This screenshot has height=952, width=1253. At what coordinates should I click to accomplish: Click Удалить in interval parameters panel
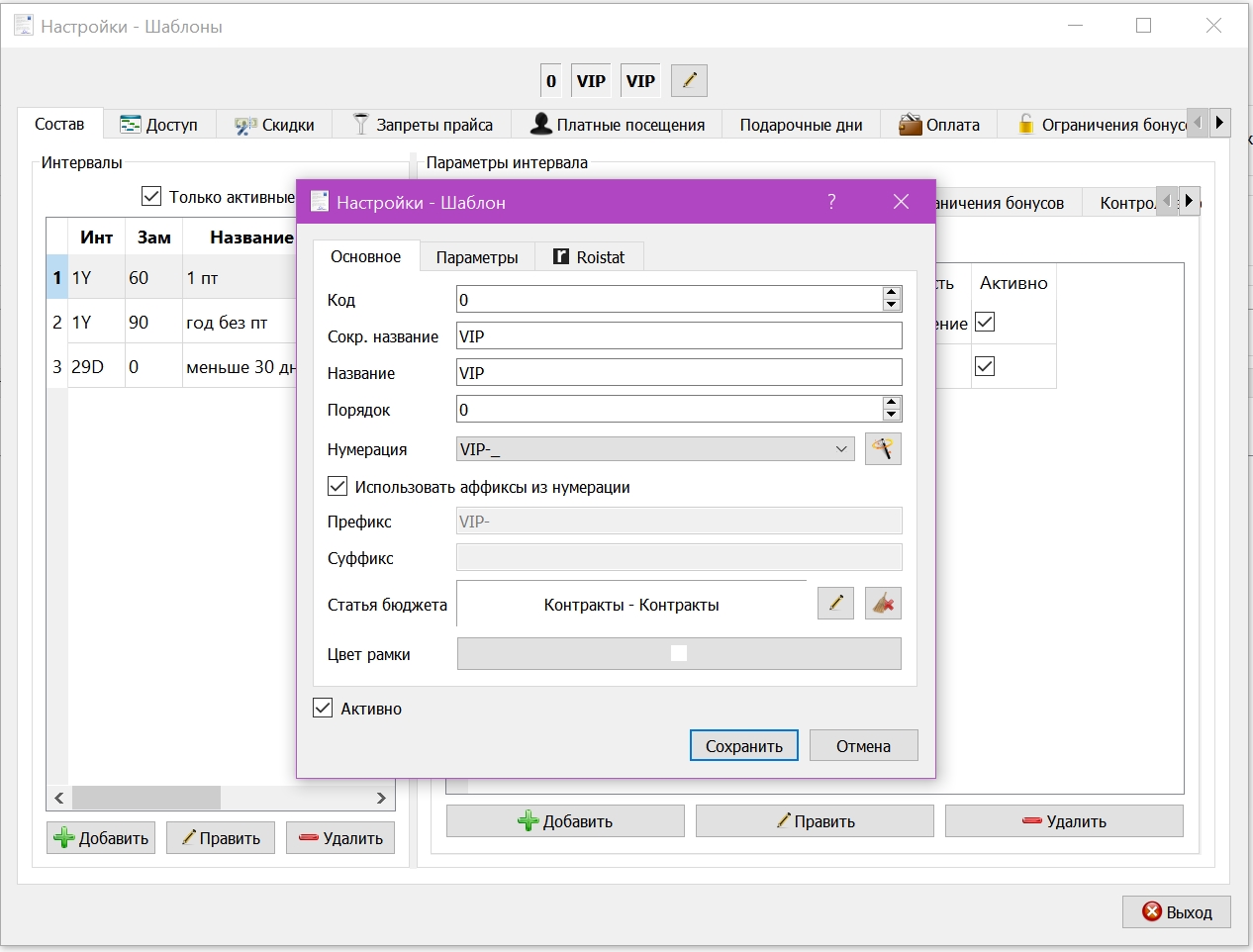click(x=1064, y=820)
